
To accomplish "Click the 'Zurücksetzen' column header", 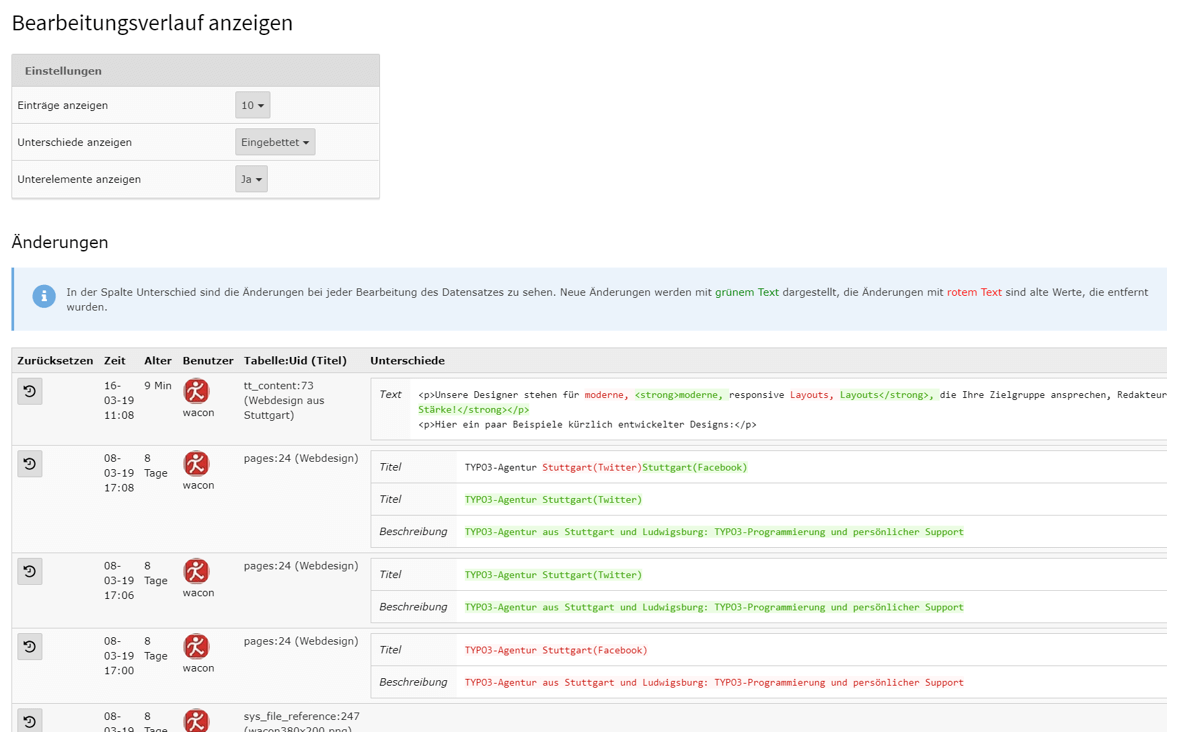I will click(x=55, y=361).
